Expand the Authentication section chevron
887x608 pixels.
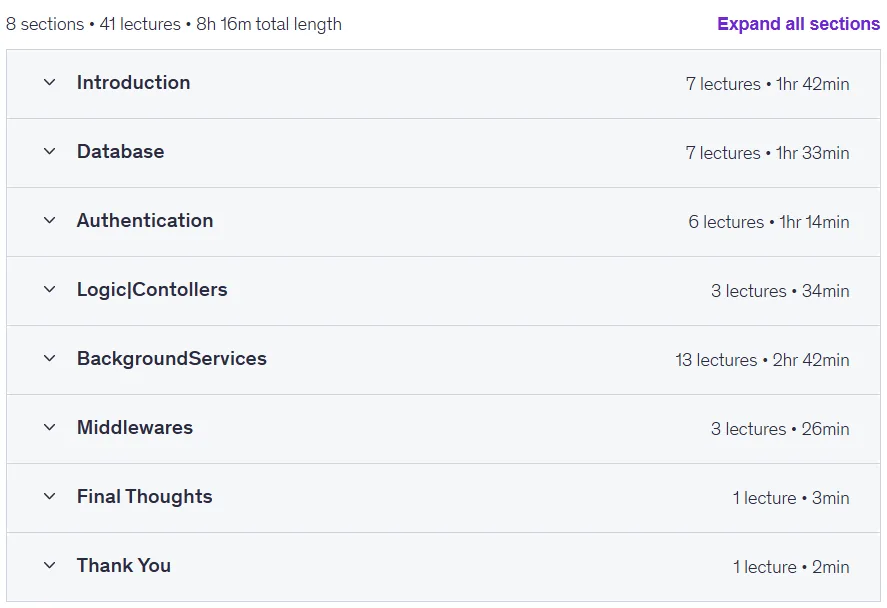50,221
